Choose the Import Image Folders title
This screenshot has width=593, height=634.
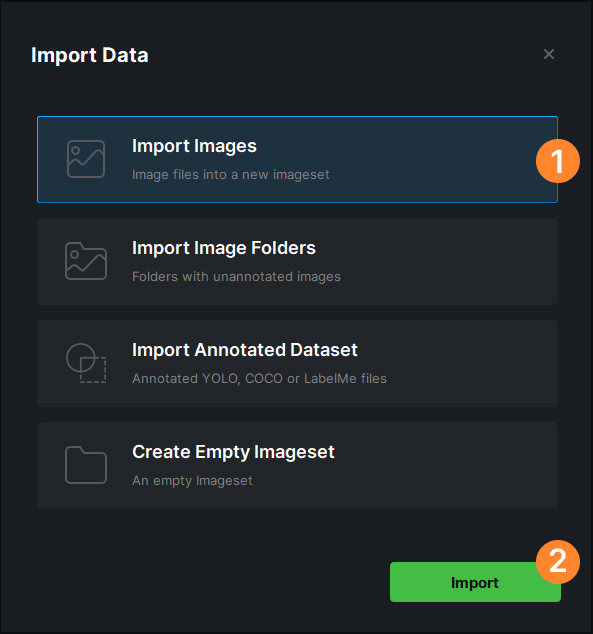[x=224, y=248]
